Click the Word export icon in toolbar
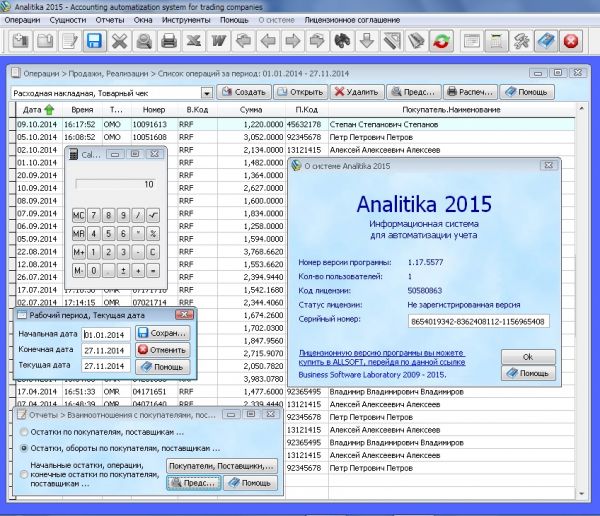 click(x=218, y=41)
